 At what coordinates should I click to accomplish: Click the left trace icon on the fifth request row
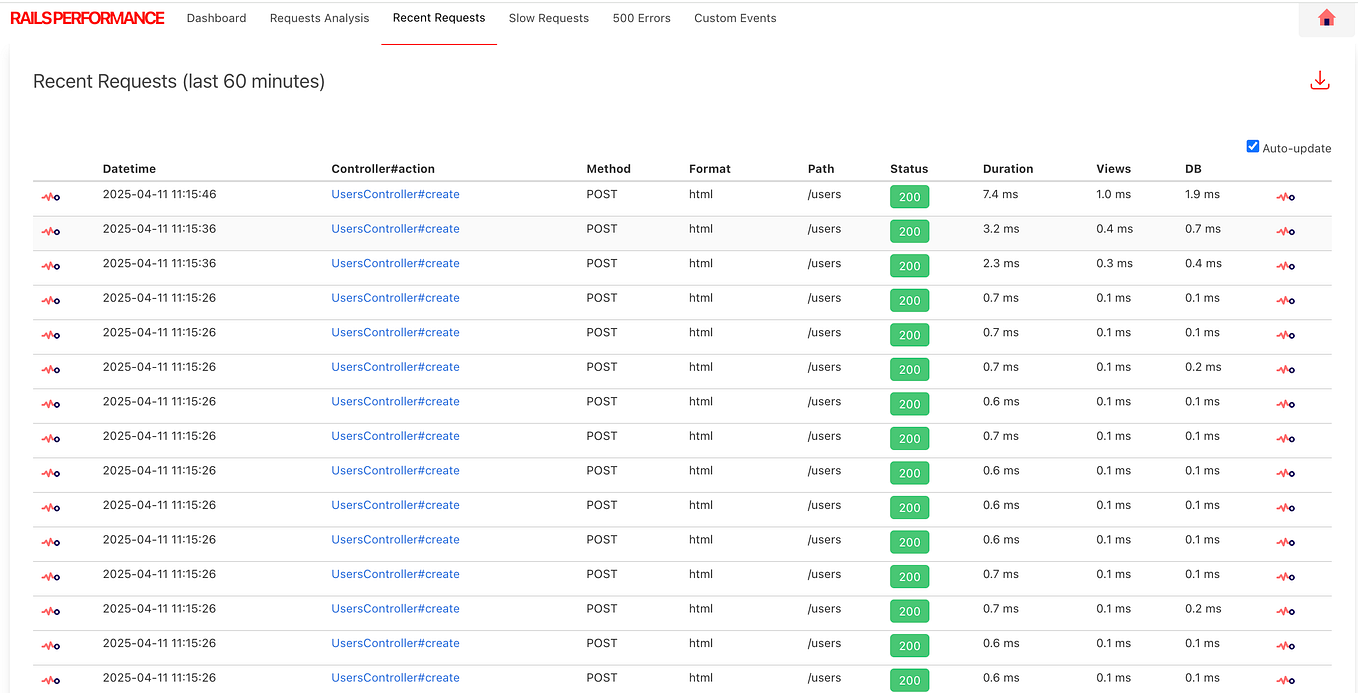(50, 335)
